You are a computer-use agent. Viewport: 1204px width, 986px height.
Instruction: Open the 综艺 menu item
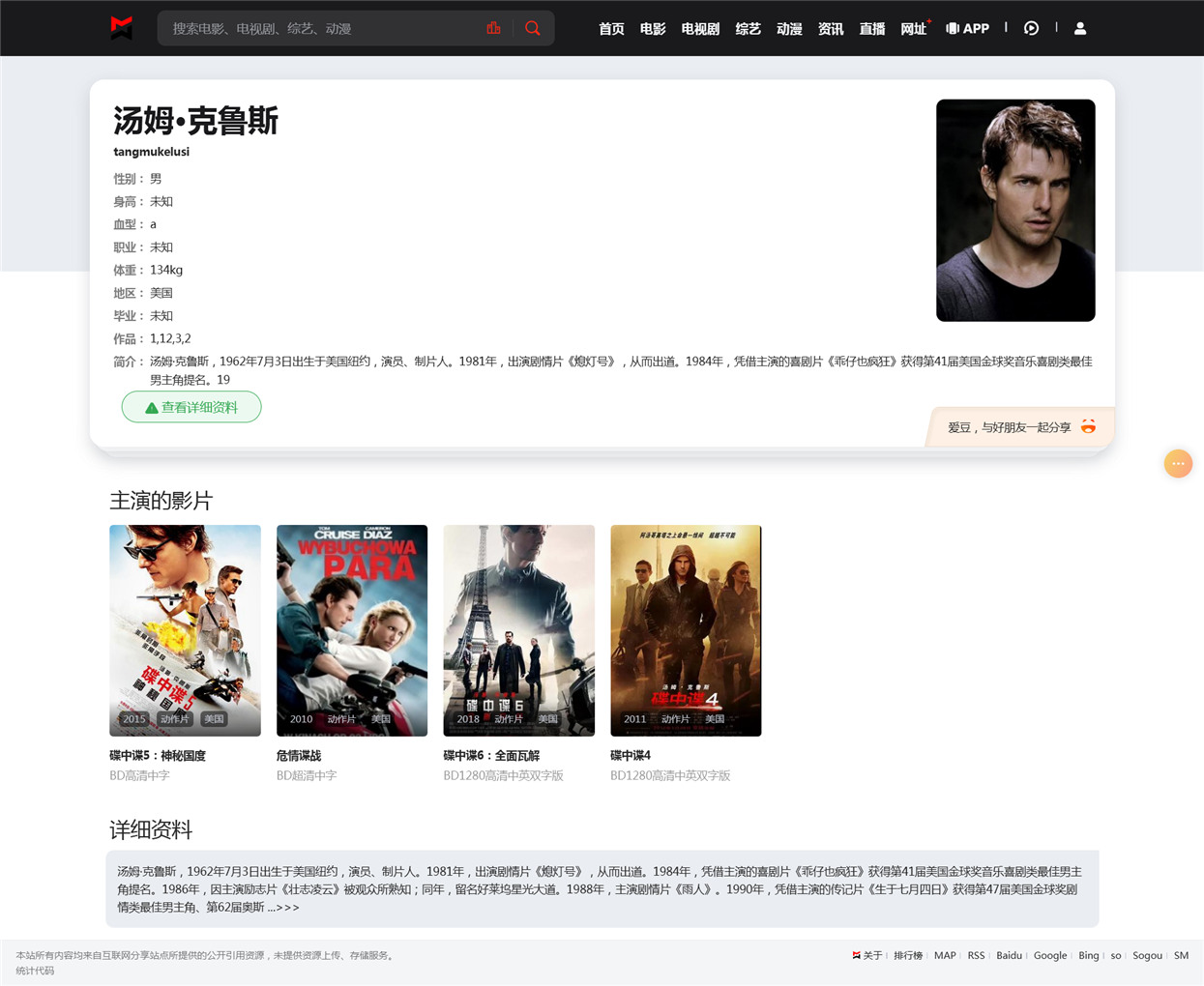(748, 29)
